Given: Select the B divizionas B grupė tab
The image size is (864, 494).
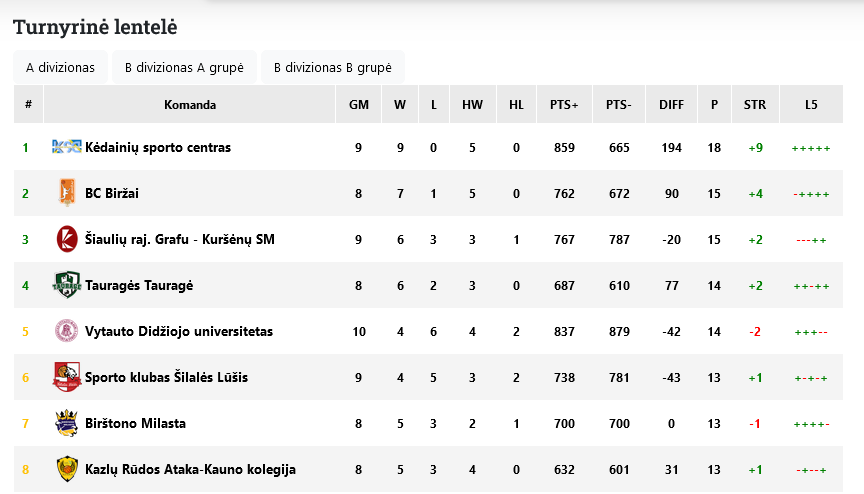Looking at the screenshot, I should (x=333, y=67).
